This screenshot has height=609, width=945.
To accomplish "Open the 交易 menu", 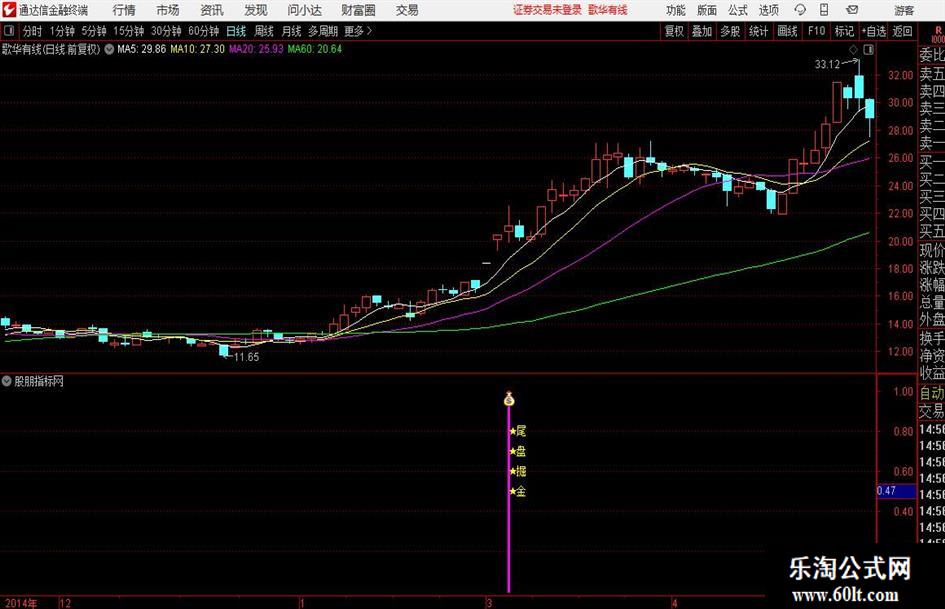I will coord(407,10).
